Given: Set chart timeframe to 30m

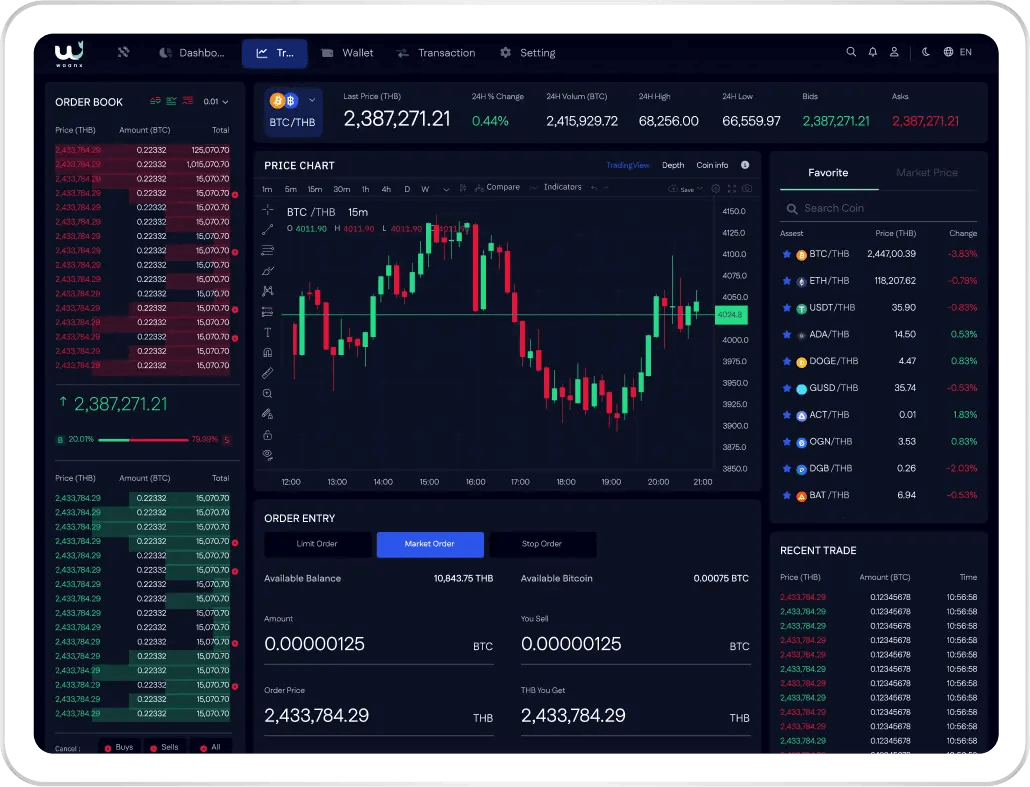Looking at the screenshot, I should coord(342,189).
